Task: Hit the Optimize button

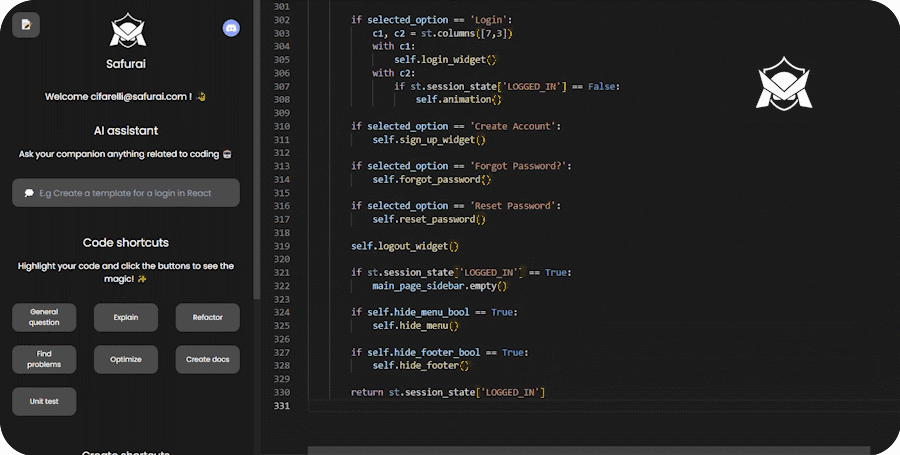Action: pos(126,359)
